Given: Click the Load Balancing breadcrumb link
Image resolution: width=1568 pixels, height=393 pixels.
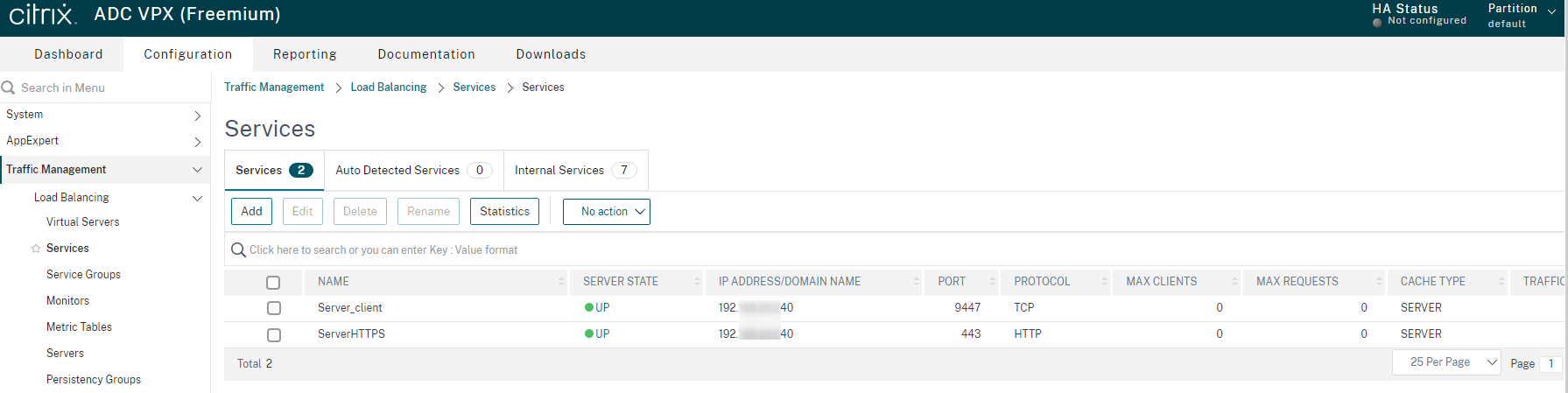Looking at the screenshot, I should tap(388, 88).
